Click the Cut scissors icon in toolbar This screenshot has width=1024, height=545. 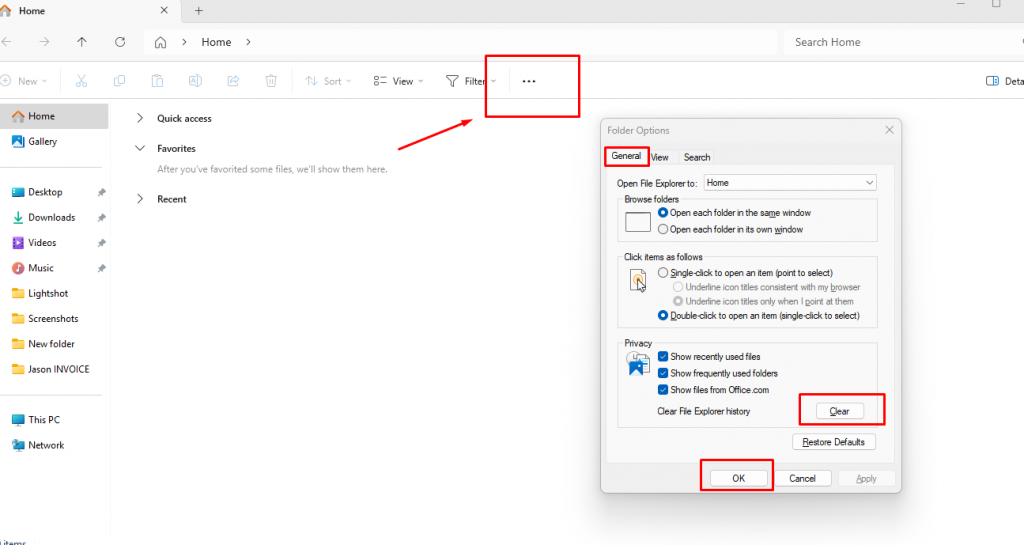[81, 81]
